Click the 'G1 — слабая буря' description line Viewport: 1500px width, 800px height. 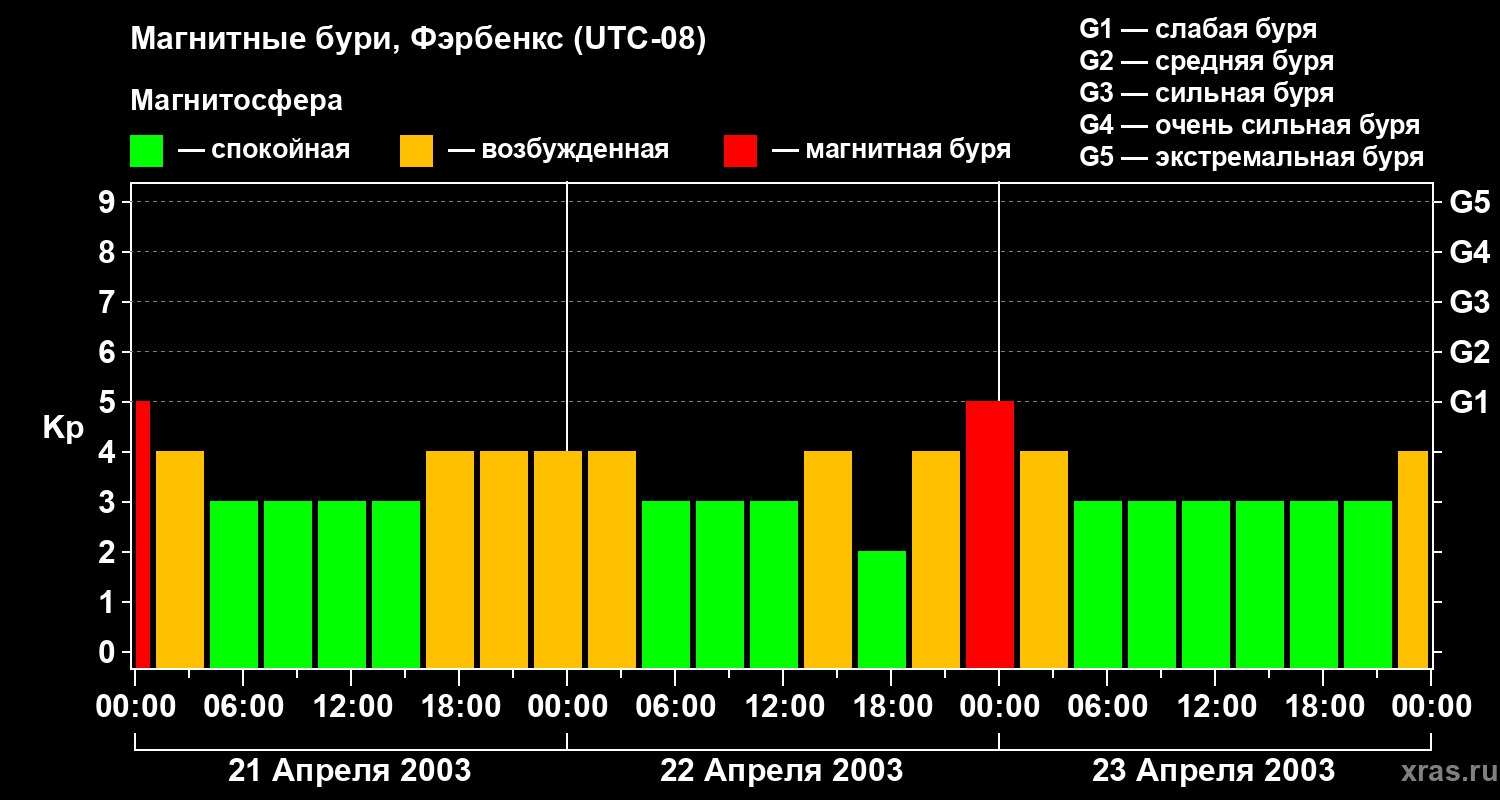(x=1198, y=29)
